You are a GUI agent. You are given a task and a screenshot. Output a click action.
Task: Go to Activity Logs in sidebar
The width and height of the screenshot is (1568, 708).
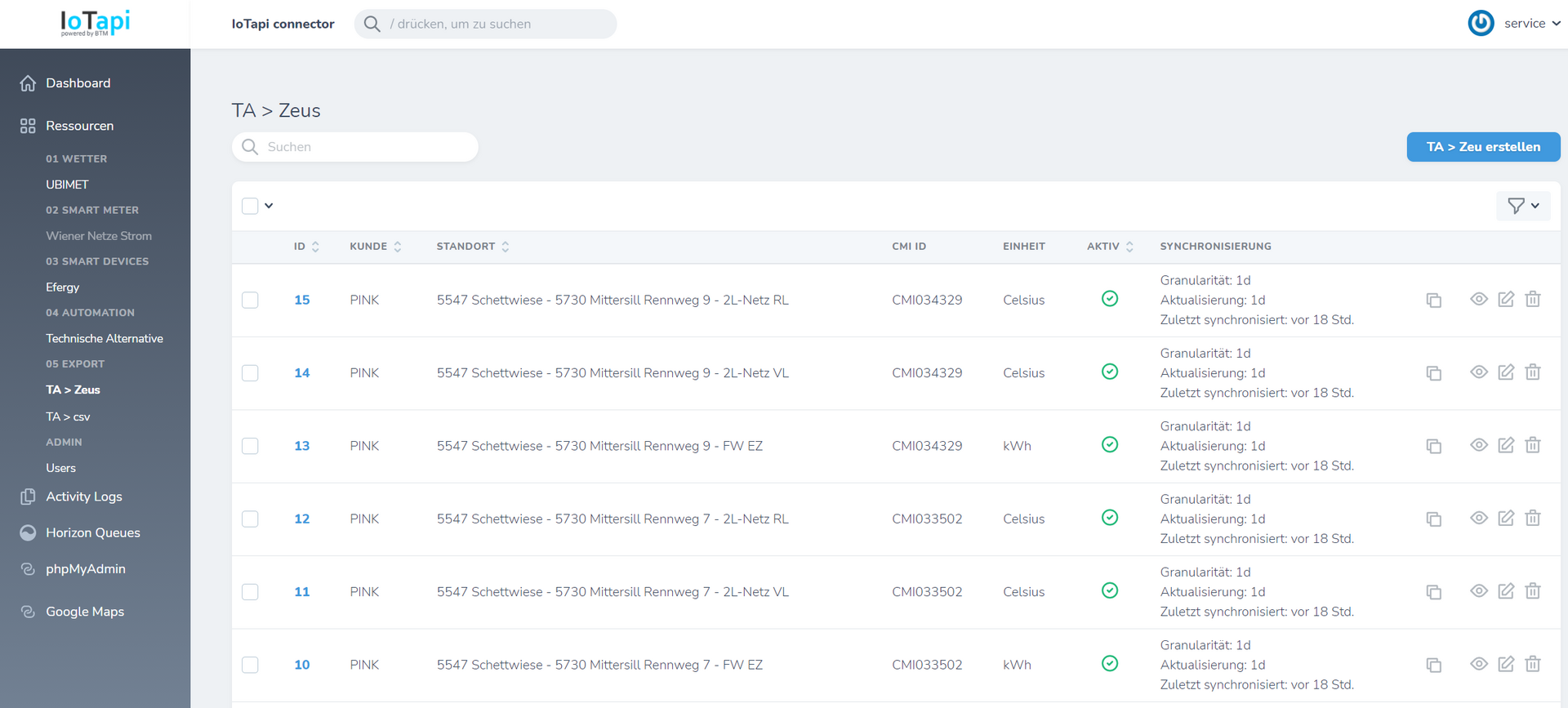(83, 496)
